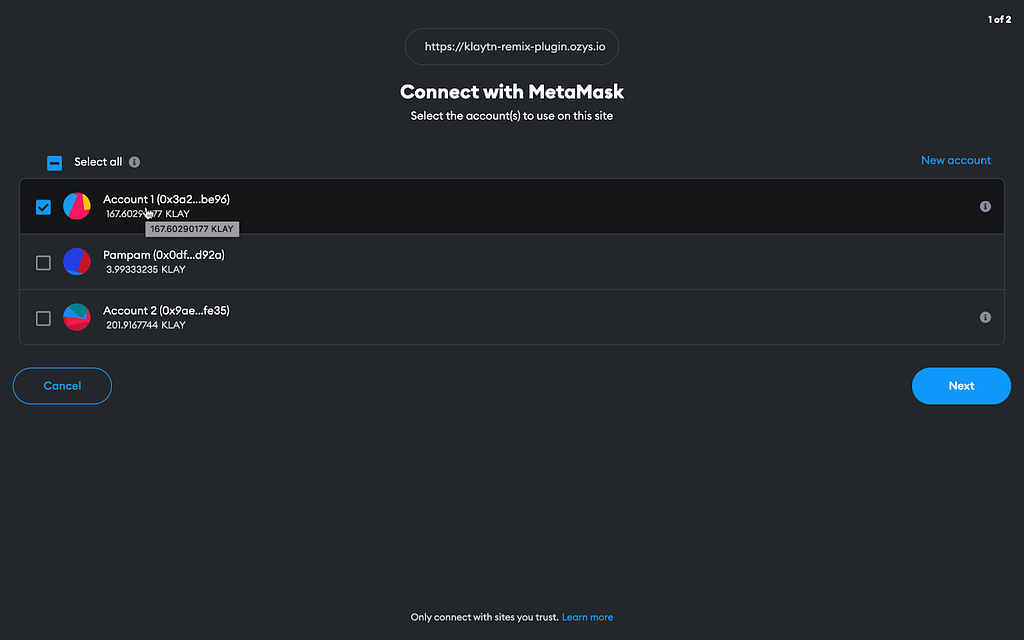Click the Connect with MetaMask heading
Screen dimensions: 1024x640
512,91
